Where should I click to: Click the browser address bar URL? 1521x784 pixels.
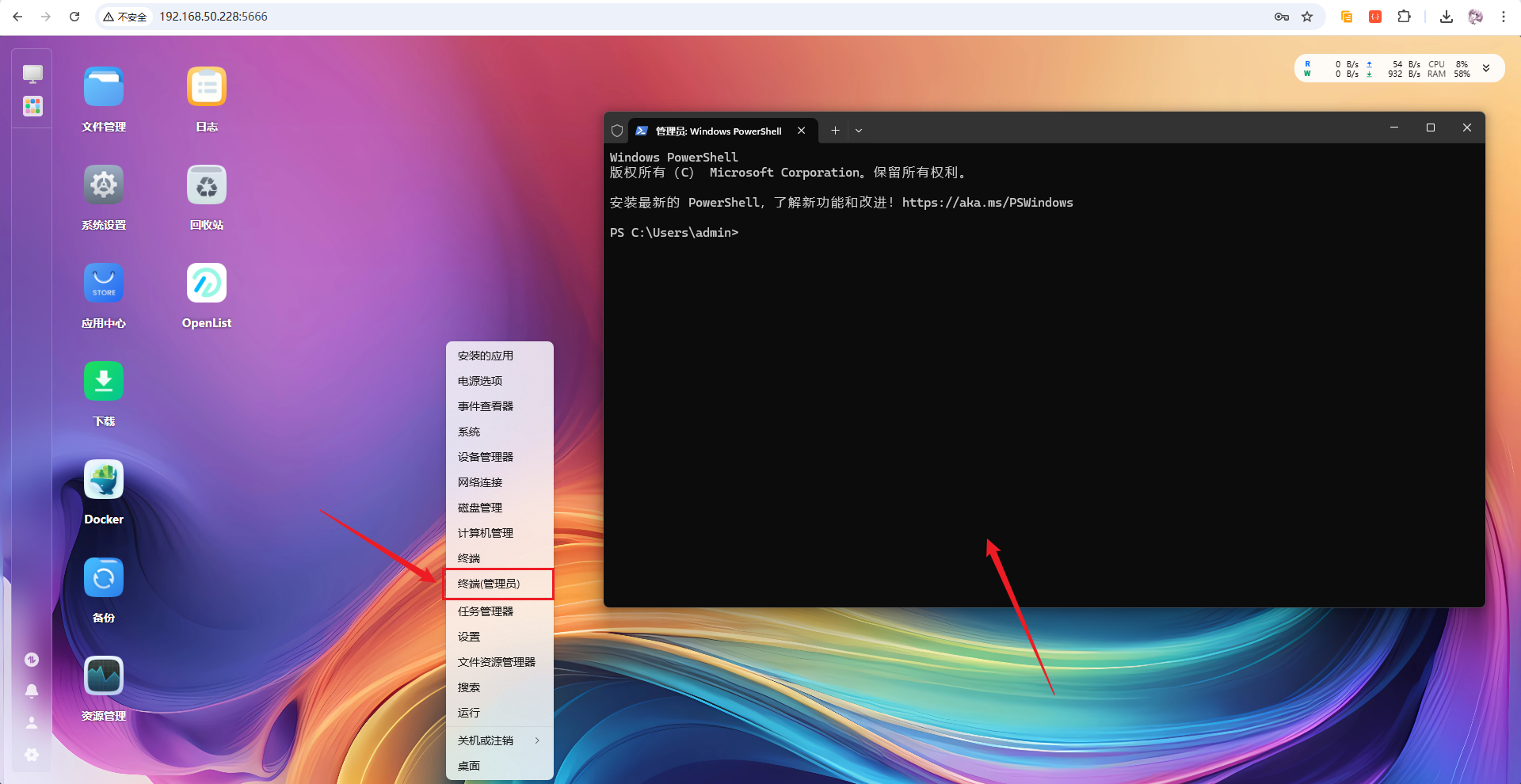tap(214, 17)
